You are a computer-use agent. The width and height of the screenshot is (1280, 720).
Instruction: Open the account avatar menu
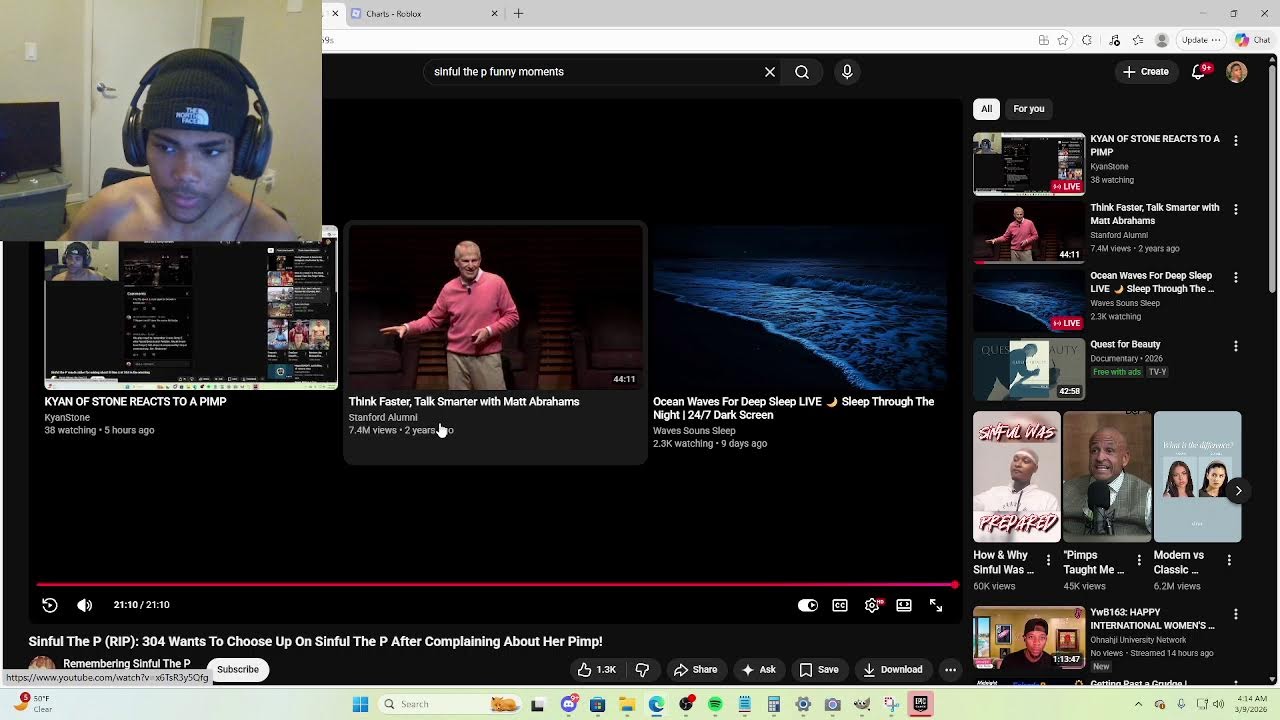click(1237, 72)
